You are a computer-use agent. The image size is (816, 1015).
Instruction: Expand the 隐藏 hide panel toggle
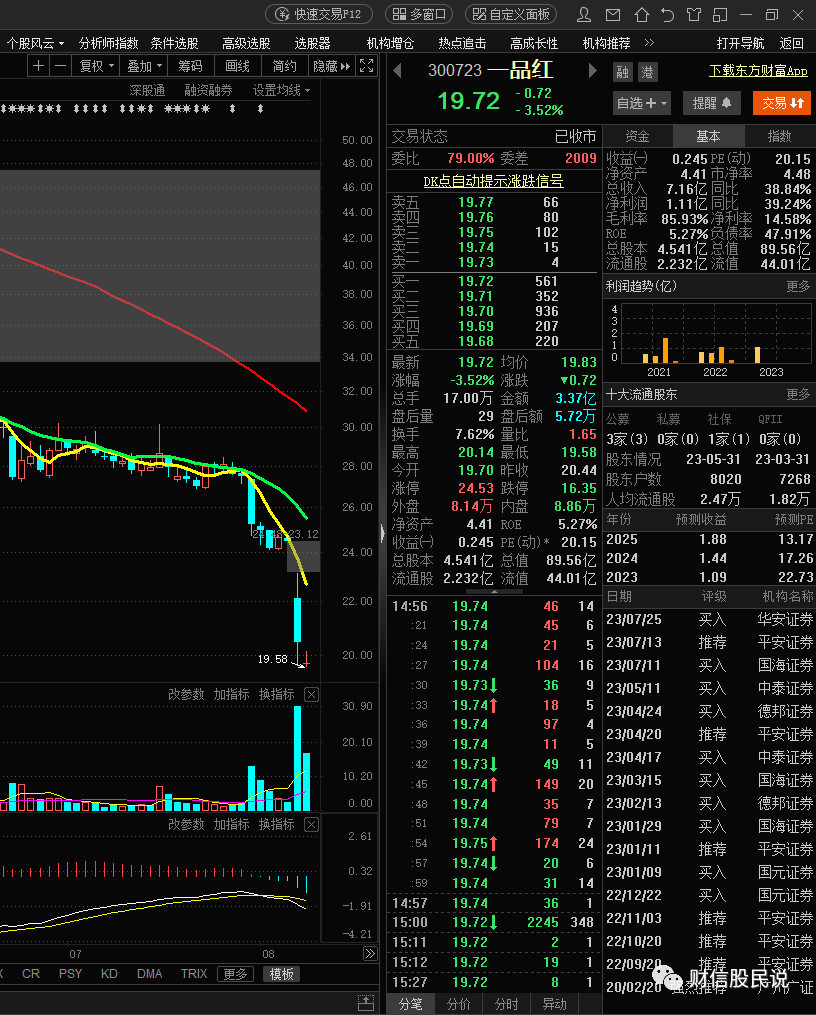(x=331, y=66)
